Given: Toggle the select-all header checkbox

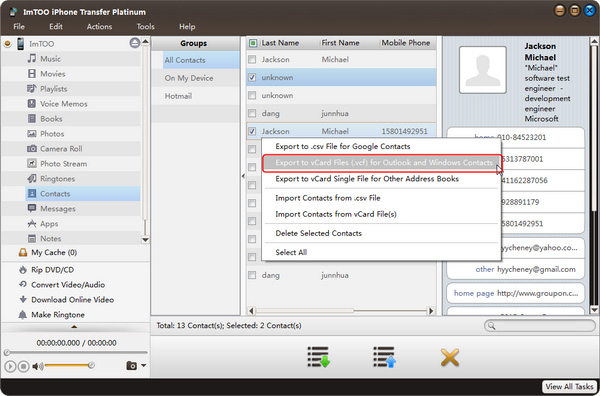Looking at the screenshot, I should [x=253, y=43].
